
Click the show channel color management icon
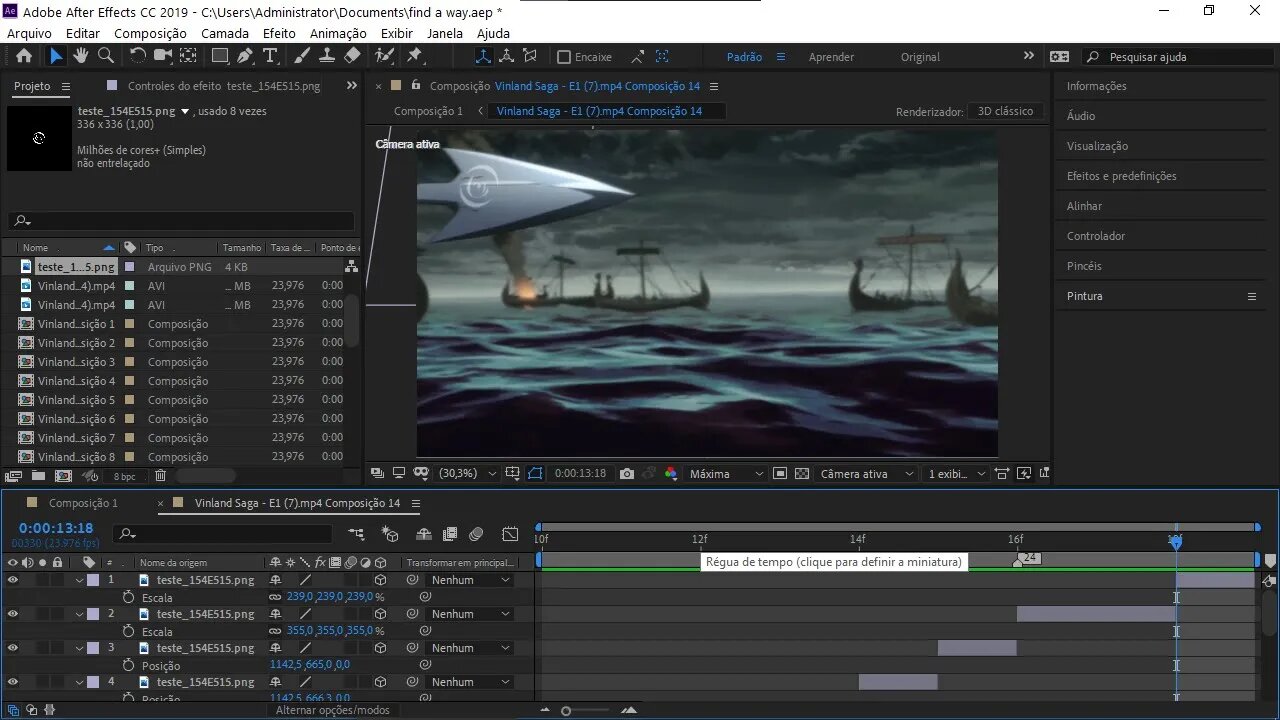[671, 473]
